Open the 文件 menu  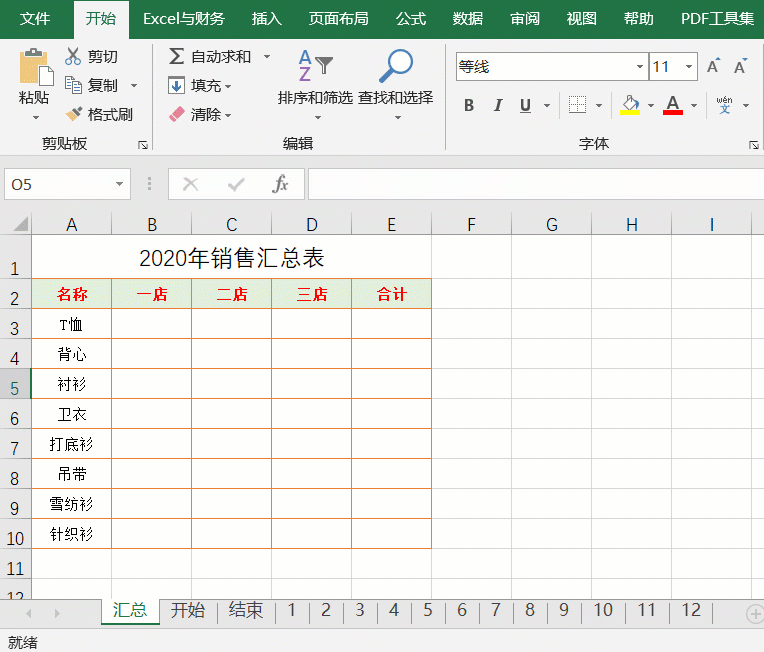point(35,19)
